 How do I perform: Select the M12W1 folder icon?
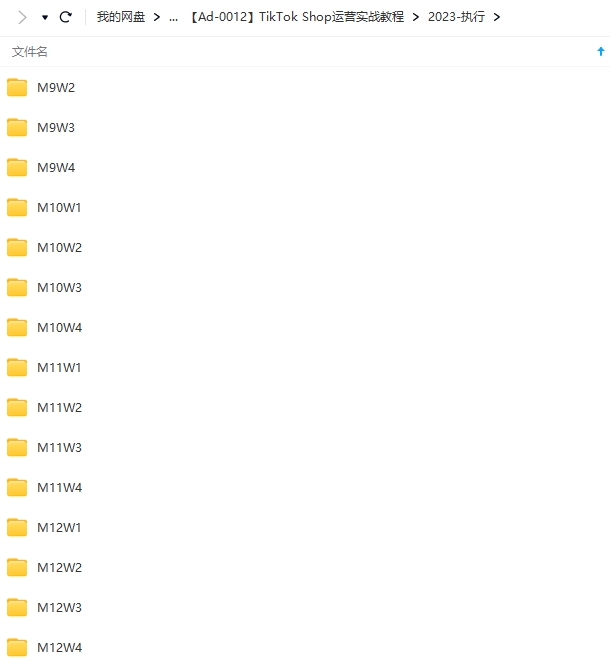(17, 527)
